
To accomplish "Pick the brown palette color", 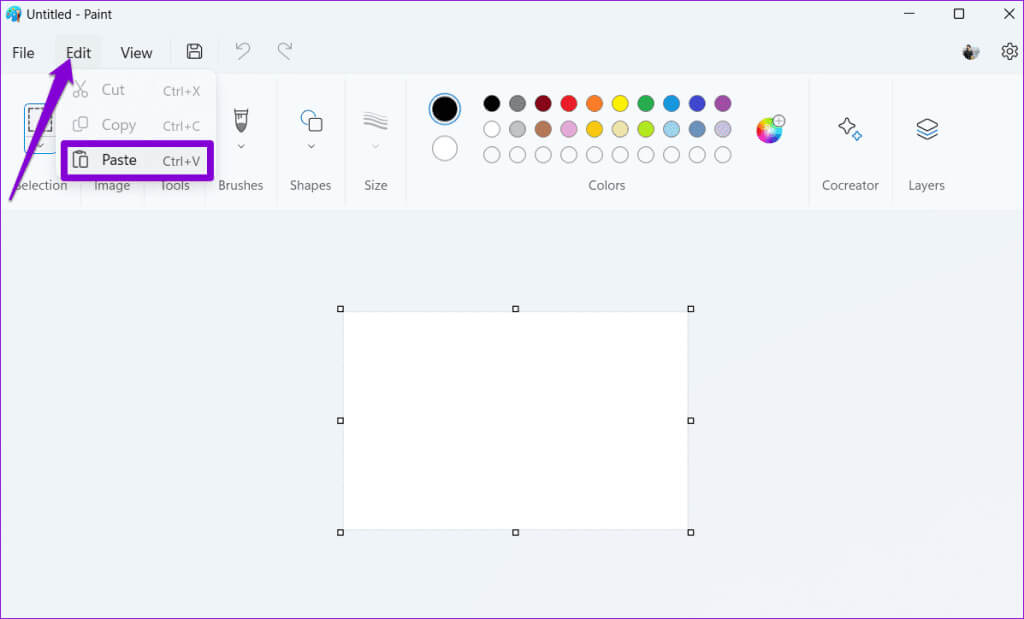I will (x=543, y=129).
